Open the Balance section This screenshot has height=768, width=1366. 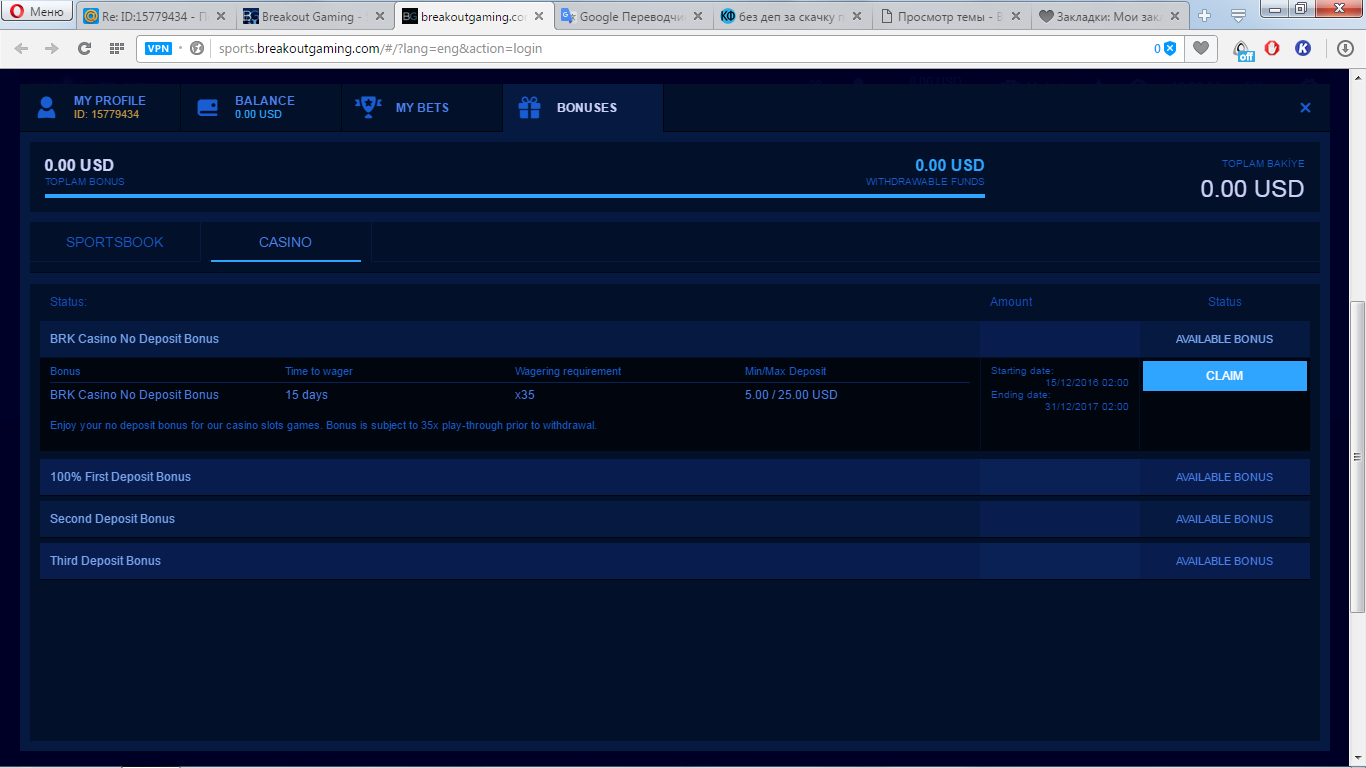coord(261,108)
